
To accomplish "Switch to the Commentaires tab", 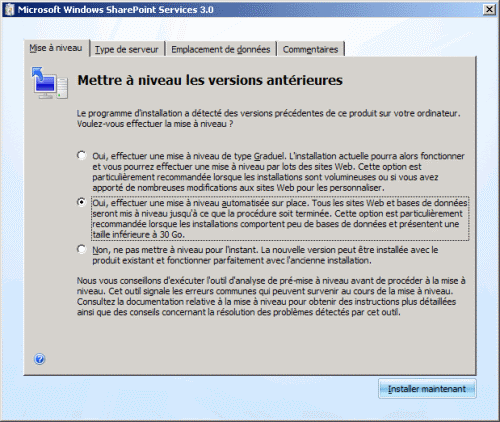I will point(310,50).
